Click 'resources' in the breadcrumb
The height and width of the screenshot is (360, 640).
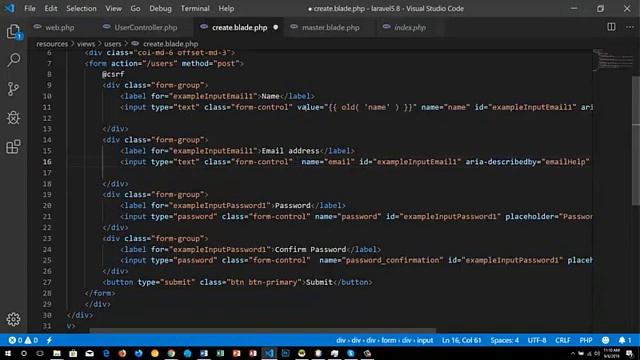(52, 44)
